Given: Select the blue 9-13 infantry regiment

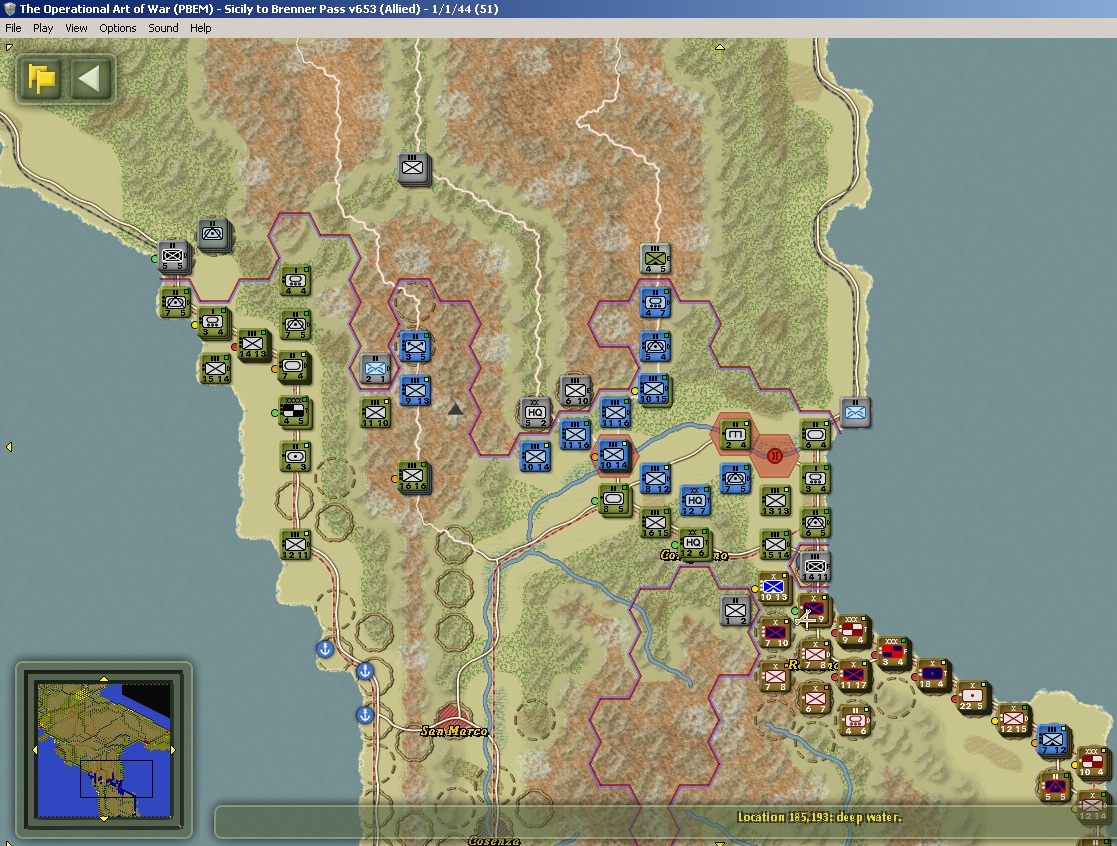Looking at the screenshot, I should point(415,391).
